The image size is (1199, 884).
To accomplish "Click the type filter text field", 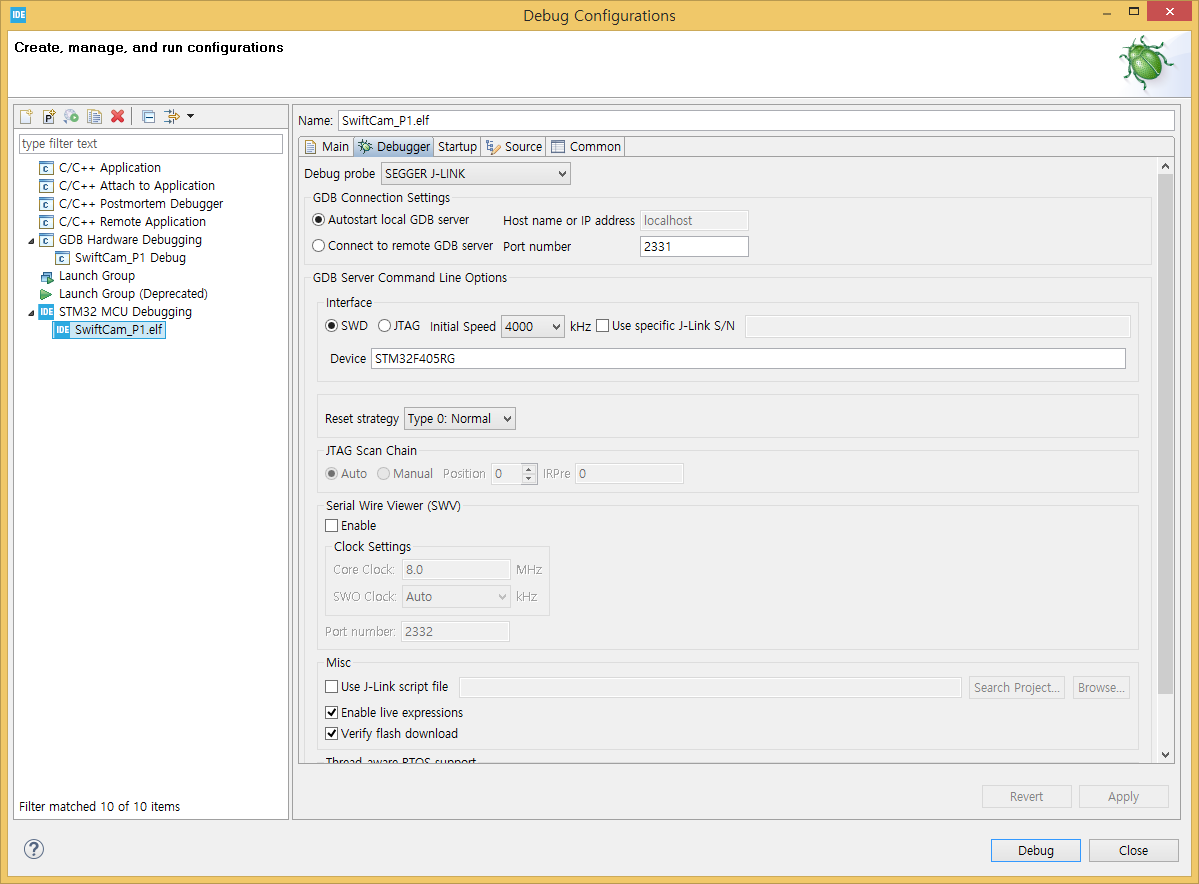I will [151, 144].
